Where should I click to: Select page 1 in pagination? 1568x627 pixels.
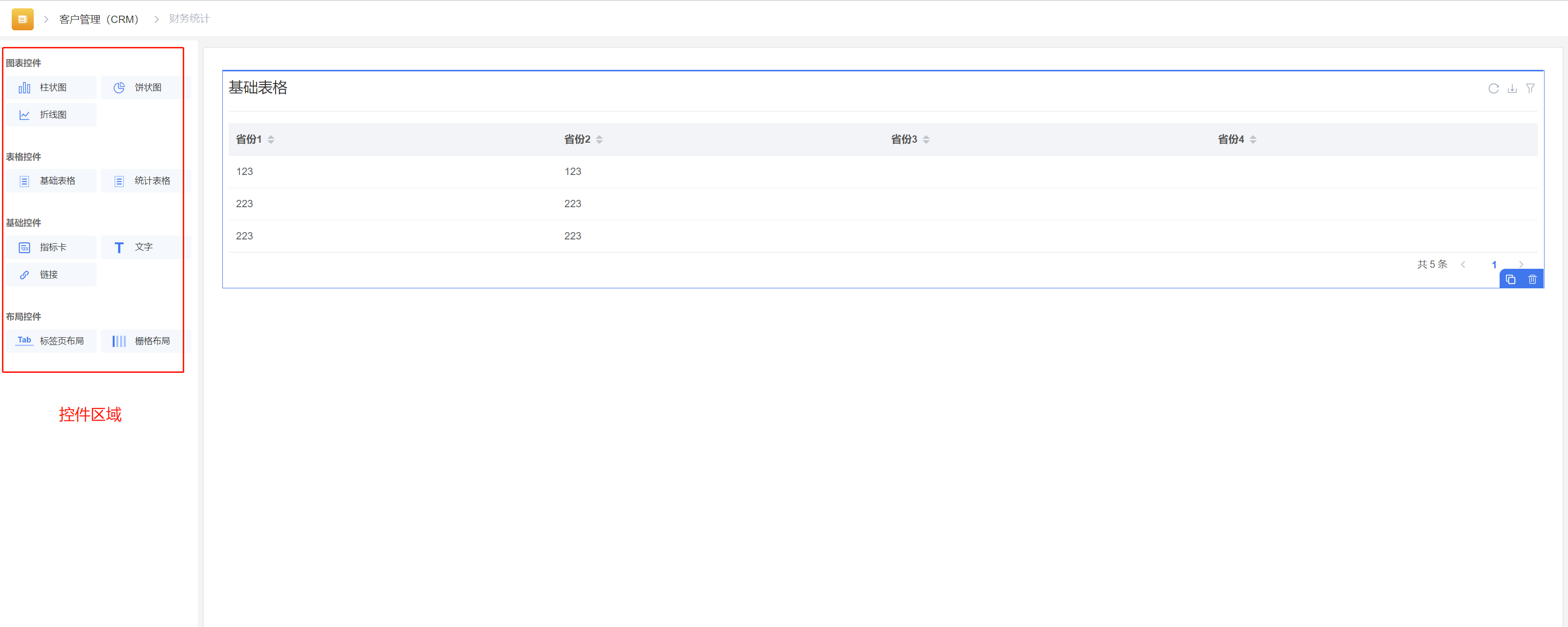pyautogui.click(x=1494, y=264)
